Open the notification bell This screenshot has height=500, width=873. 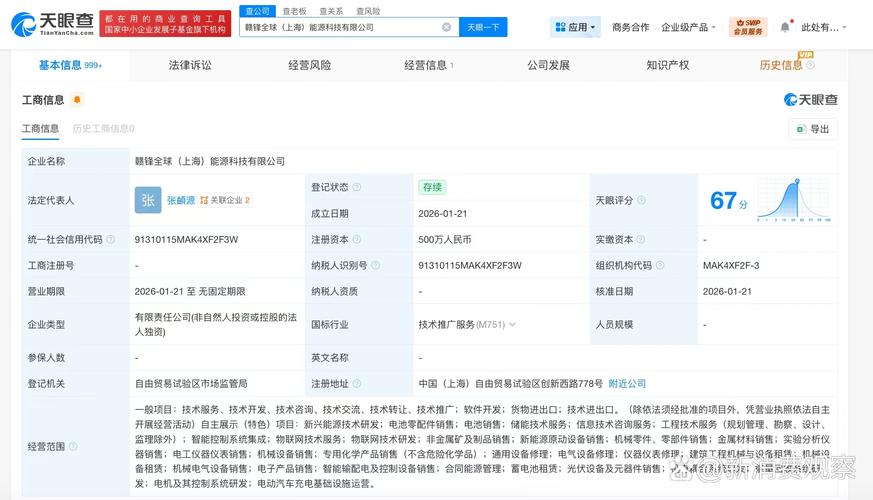pyautogui.click(x=785, y=27)
